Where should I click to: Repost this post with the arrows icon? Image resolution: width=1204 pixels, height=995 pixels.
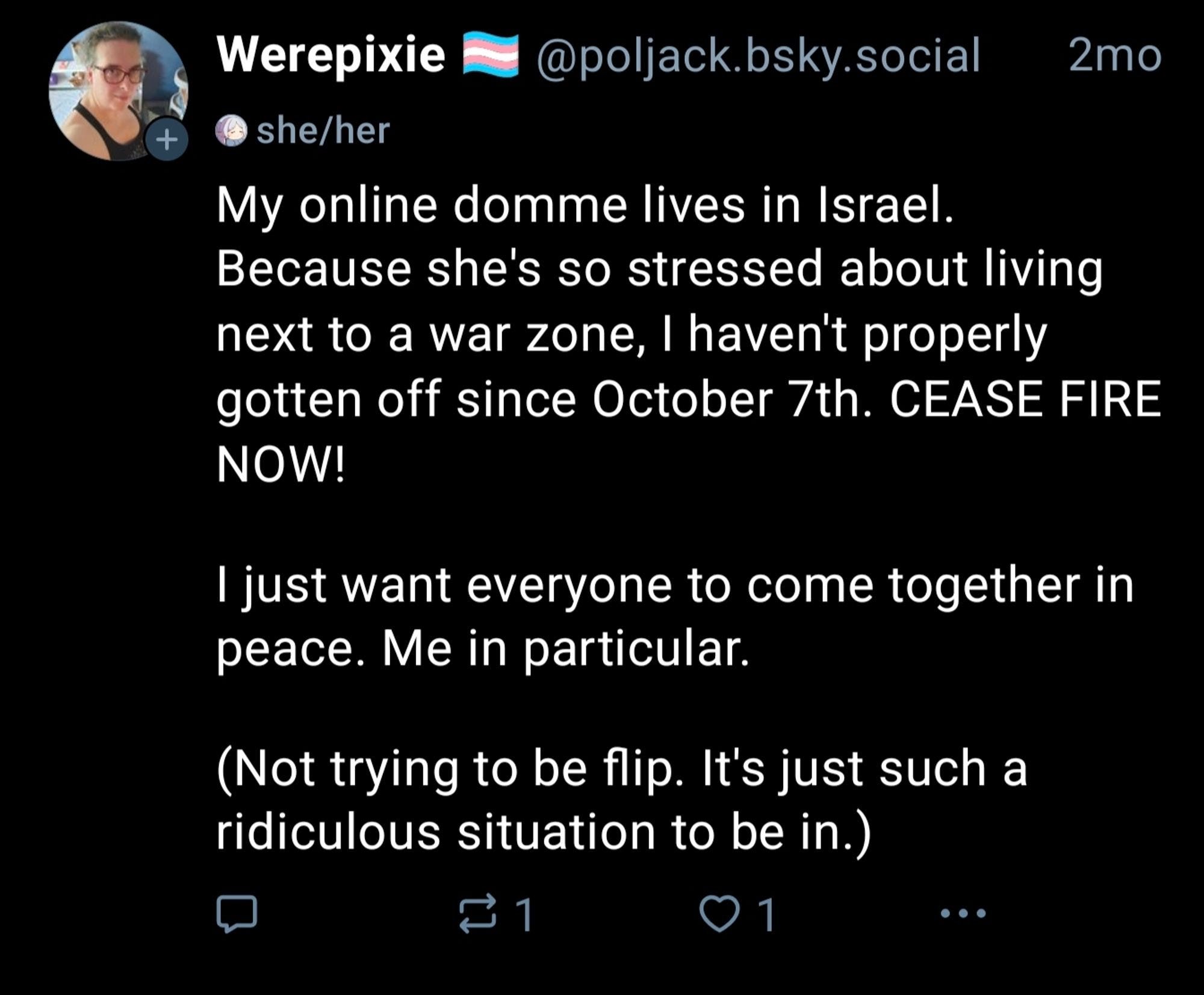click(477, 914)
